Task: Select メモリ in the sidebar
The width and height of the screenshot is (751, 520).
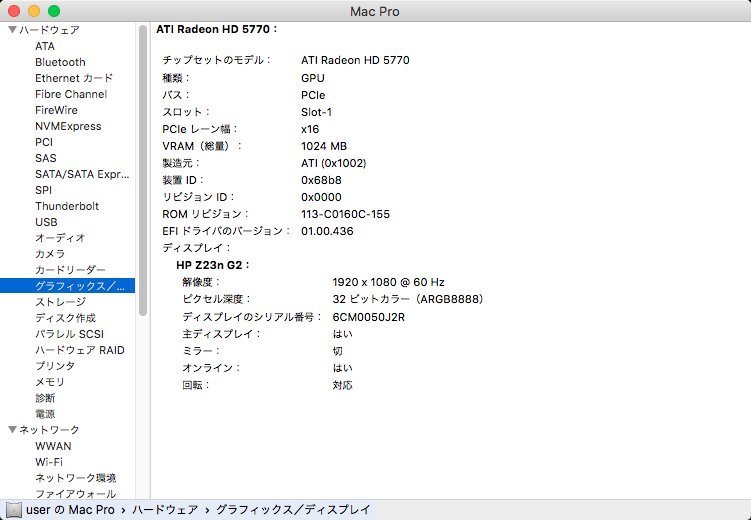Action: [x=50, y=382]
